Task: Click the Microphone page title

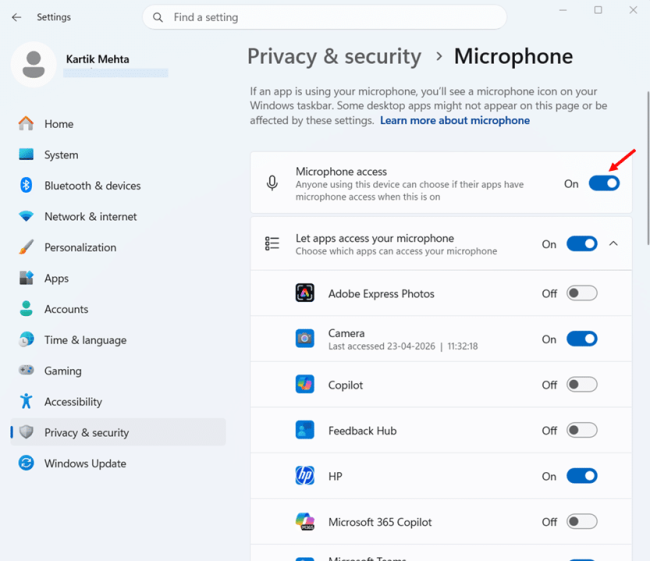Action: click(513, 56)
